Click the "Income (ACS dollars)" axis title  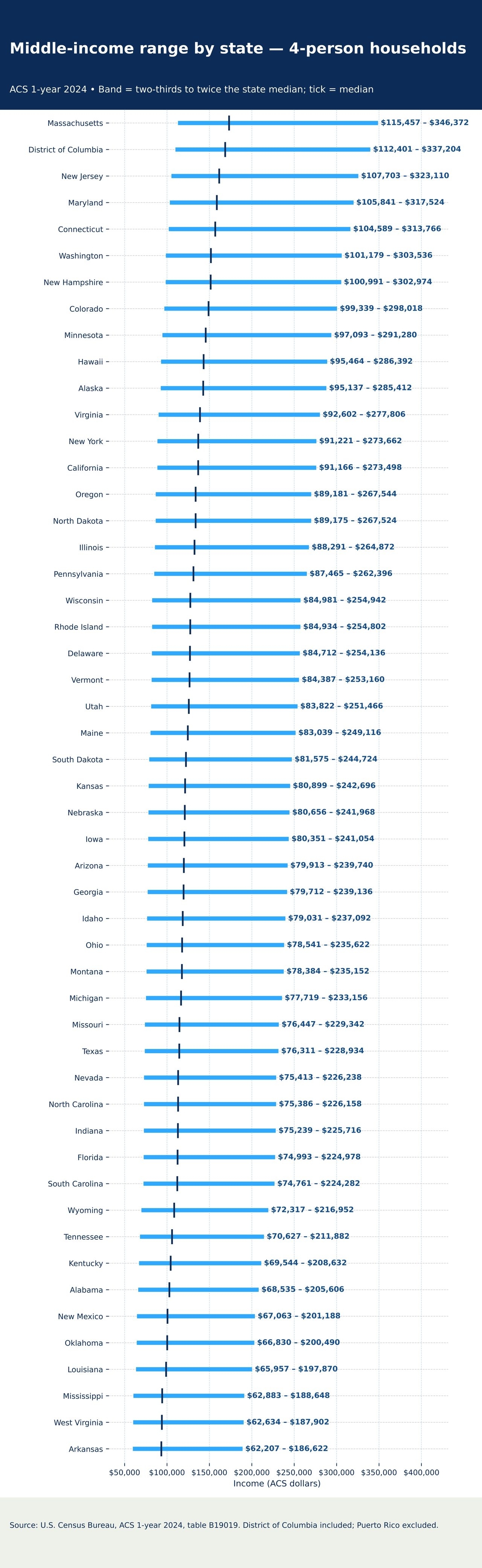(276, 1484)
